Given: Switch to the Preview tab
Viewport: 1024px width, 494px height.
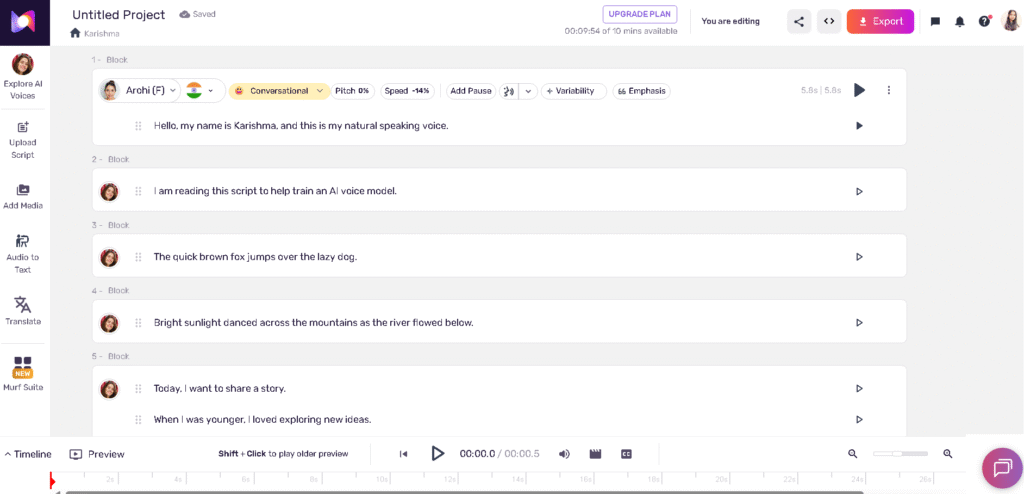Looking at the screenshot, I should (97, 454).
